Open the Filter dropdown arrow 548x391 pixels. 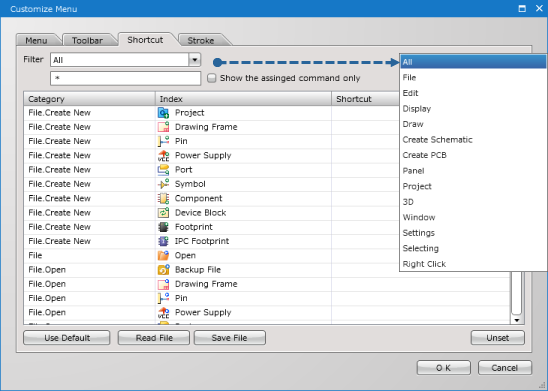195,60
